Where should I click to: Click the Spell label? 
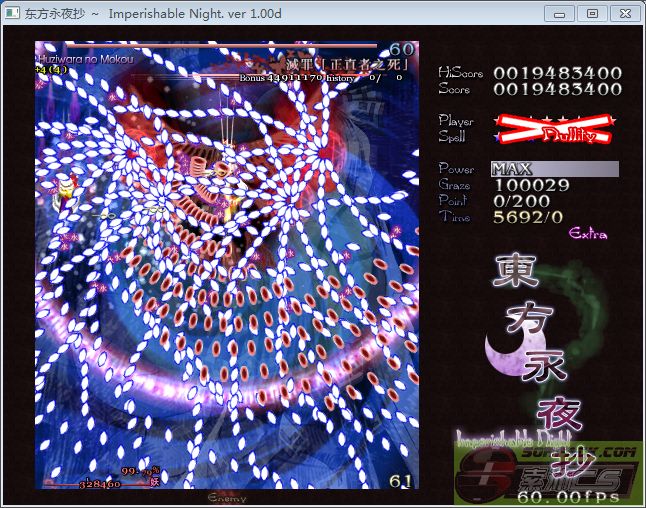452,136
